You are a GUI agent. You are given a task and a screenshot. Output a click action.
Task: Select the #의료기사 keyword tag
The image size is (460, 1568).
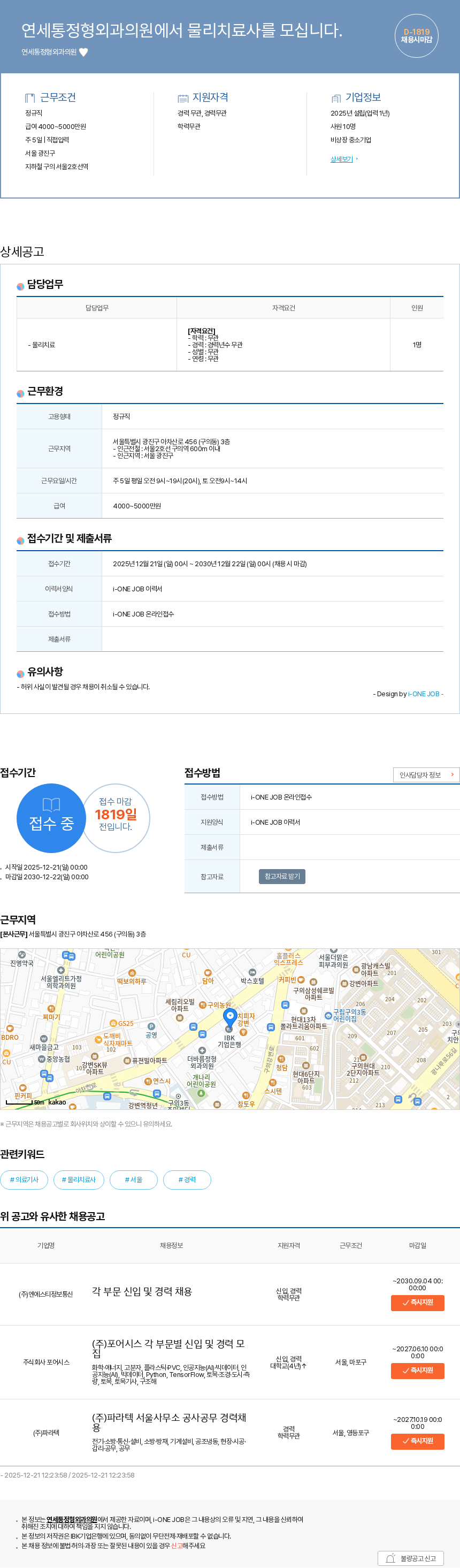[x=24, y=1179]
